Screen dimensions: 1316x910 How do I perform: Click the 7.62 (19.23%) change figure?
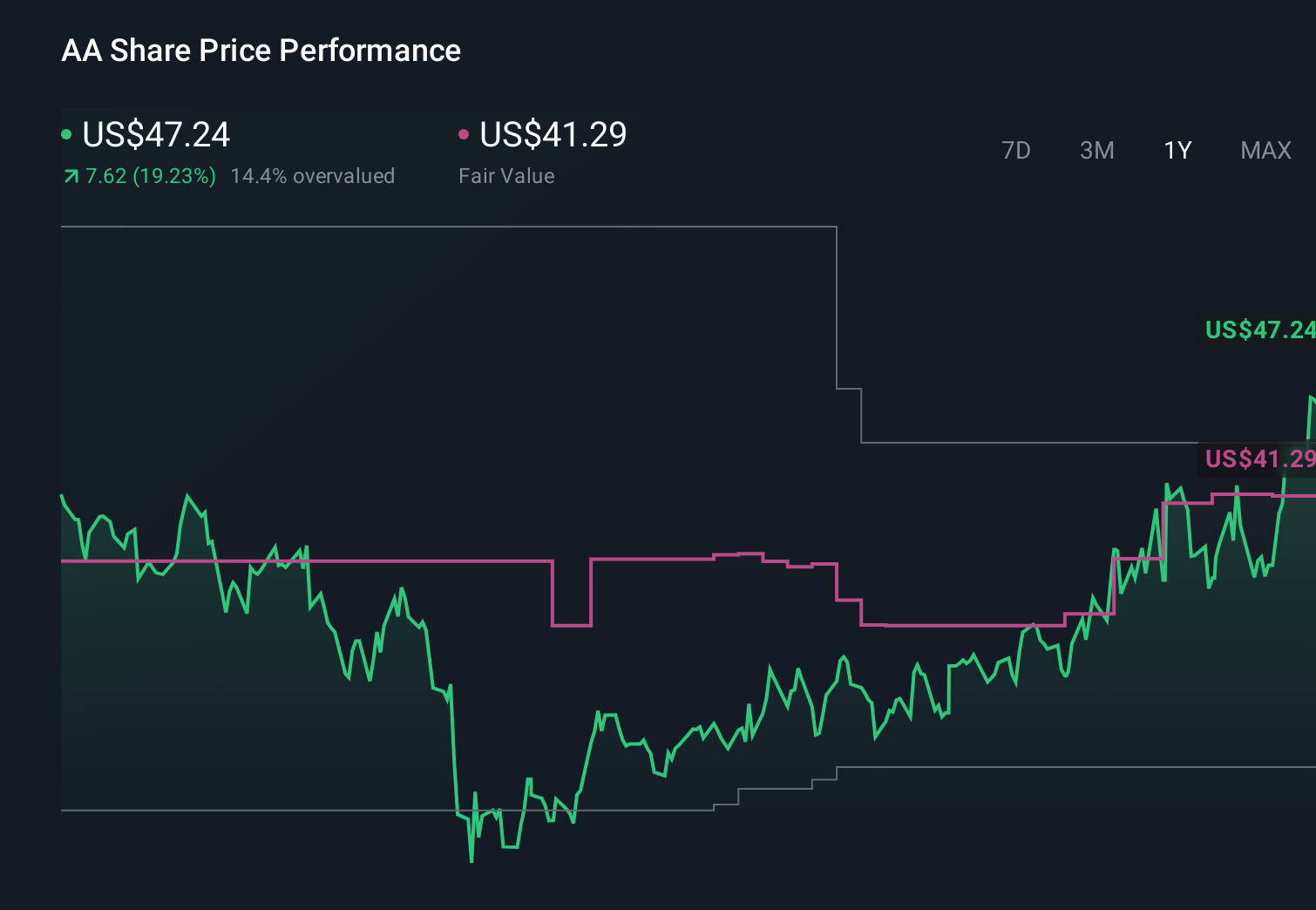tap(149, 175)
